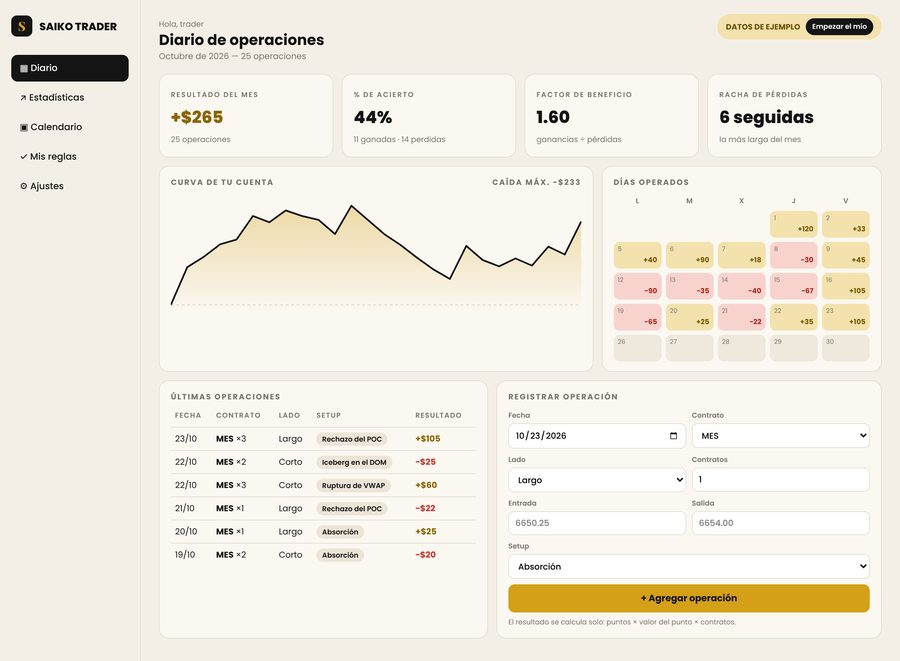The image size is (900, 661).
Task: Select calendar day 1 with +120
Action: click(x=794, y=224)
